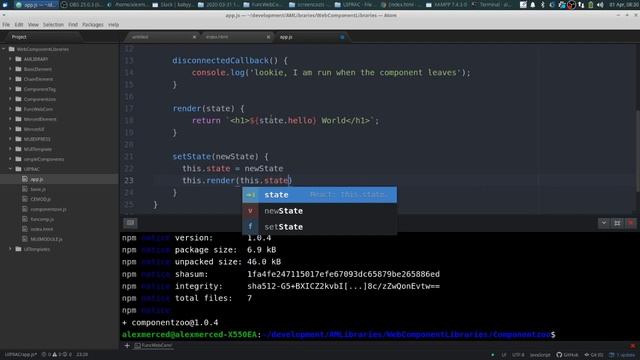Expand the UITemplates folder
This screenshot has height=360, width=640.
click(x=11, y=249)
